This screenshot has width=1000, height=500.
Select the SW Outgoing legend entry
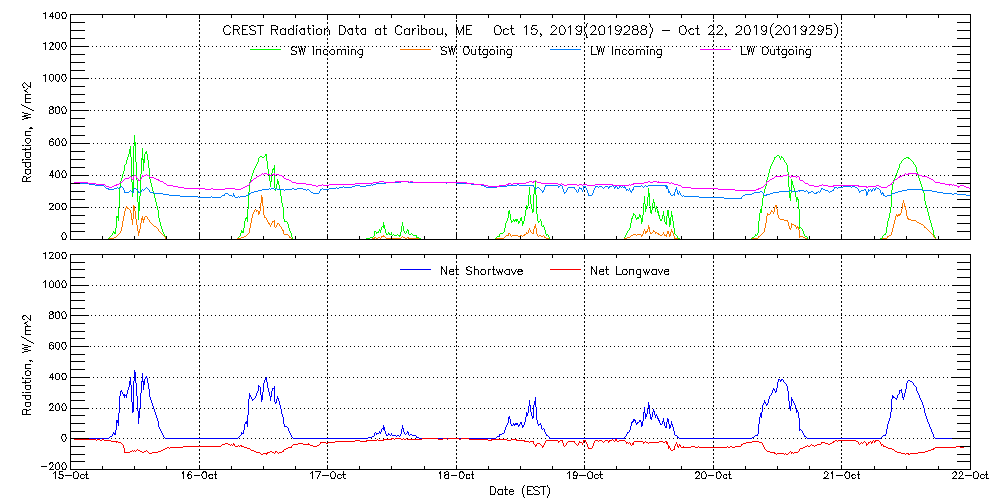476,51
